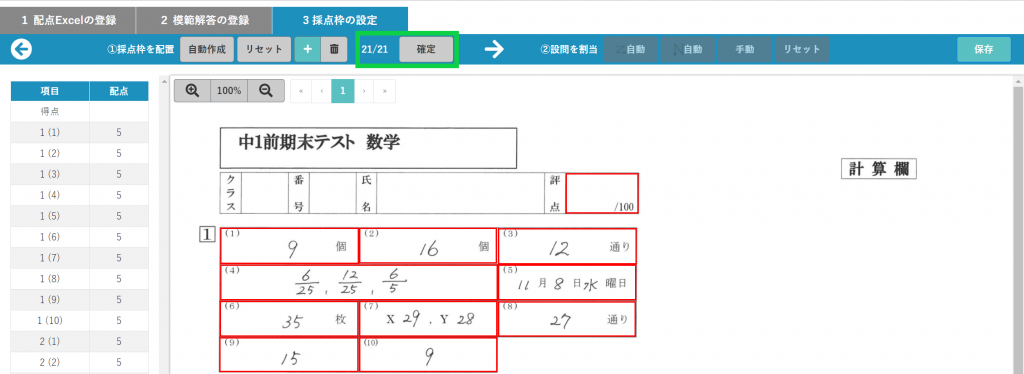Click the trash can delete icon
The image size is (1024, 374).
coord(334,50)
